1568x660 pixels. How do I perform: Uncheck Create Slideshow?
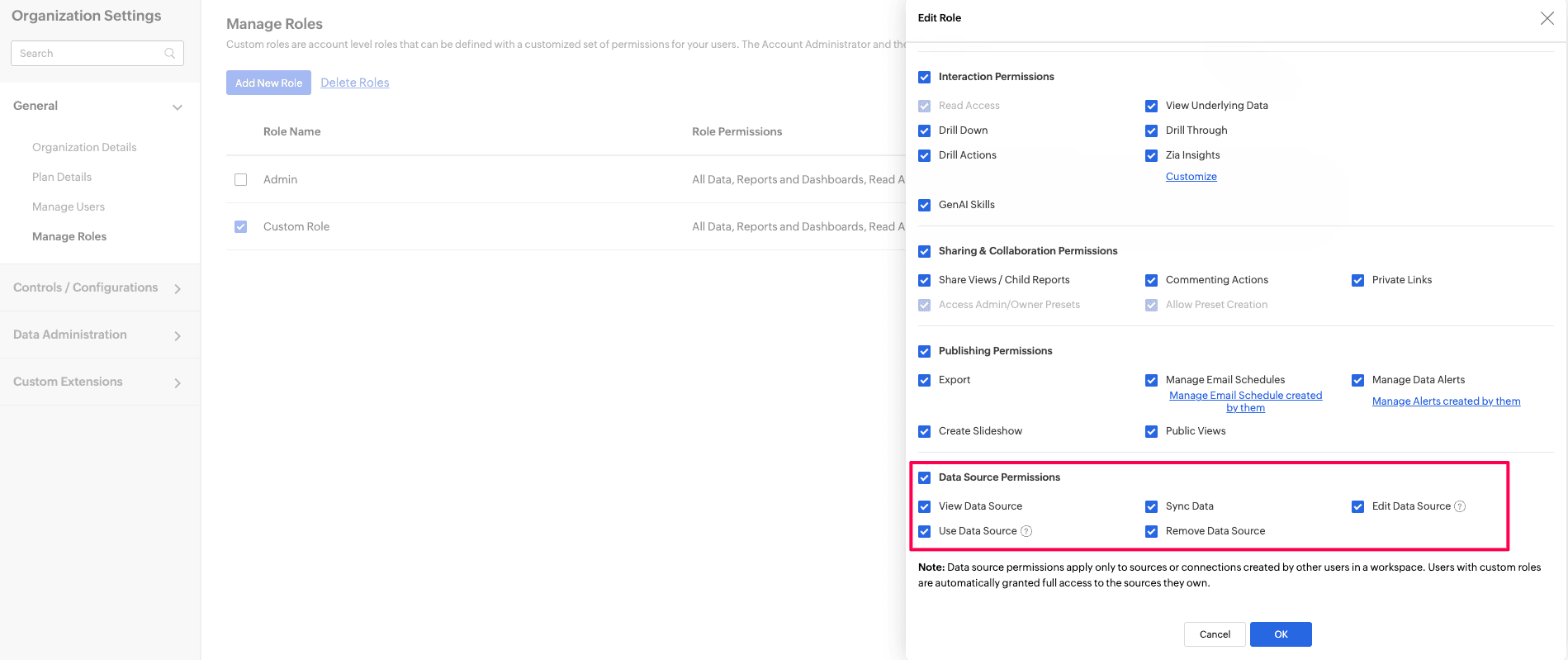click(925, 431)
